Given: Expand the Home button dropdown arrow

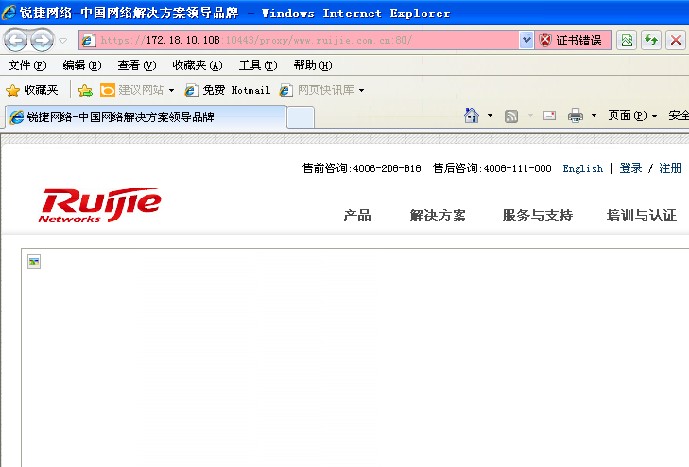Looking at the screenshot, I should coord(490,116).
